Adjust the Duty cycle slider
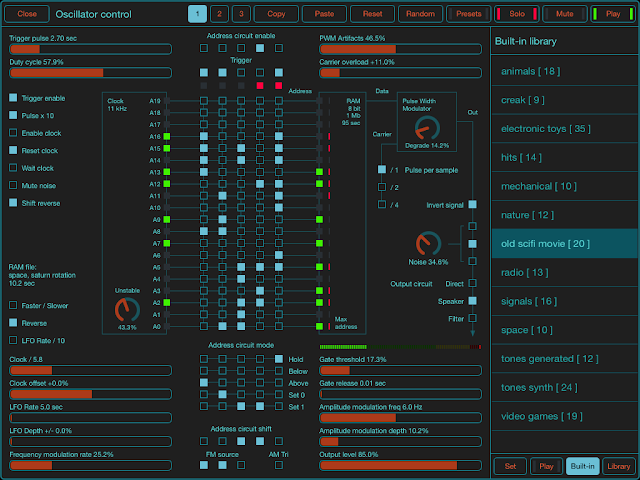 coord(90,73)
